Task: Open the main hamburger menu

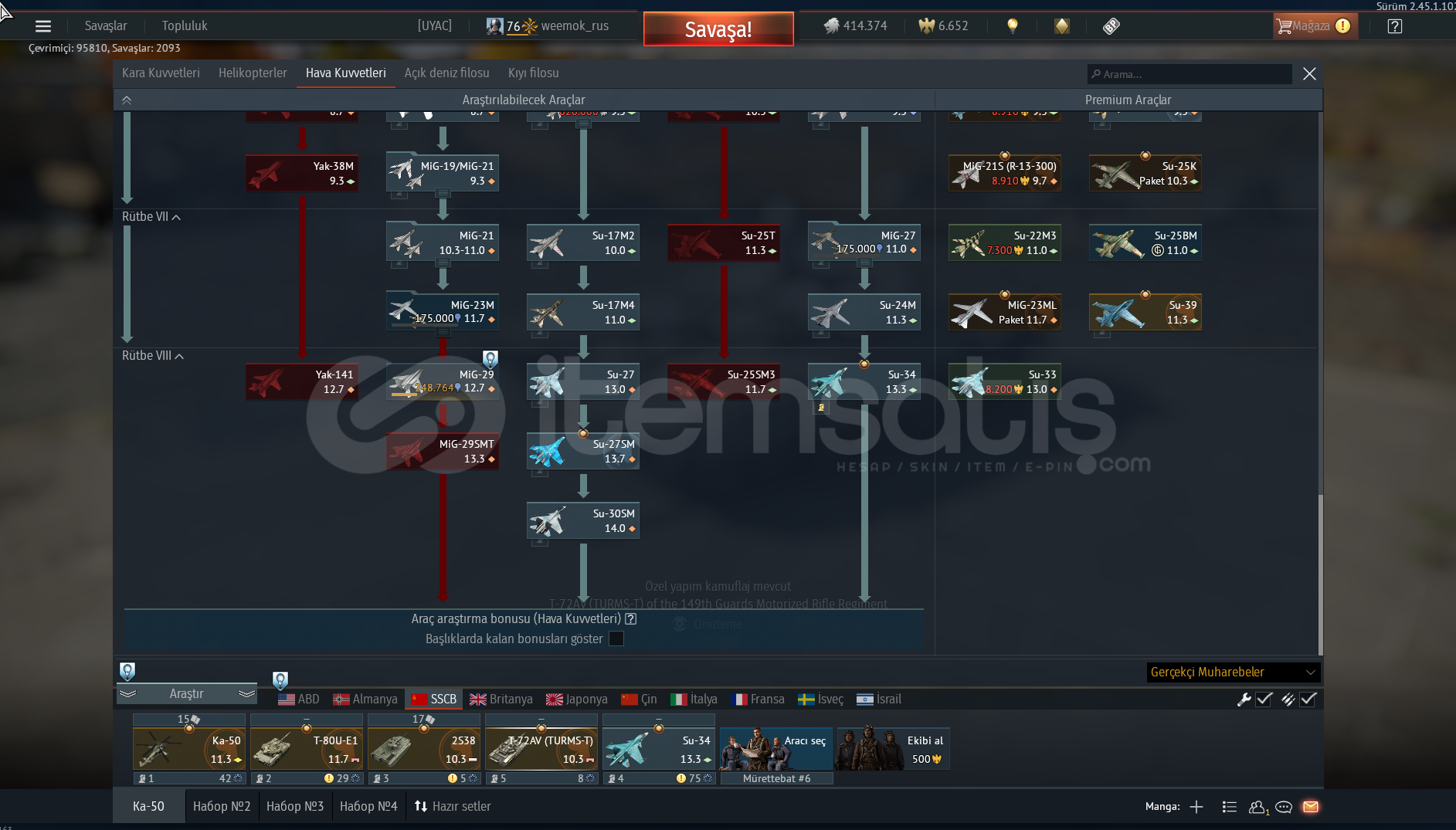Action: click(43, 26)
